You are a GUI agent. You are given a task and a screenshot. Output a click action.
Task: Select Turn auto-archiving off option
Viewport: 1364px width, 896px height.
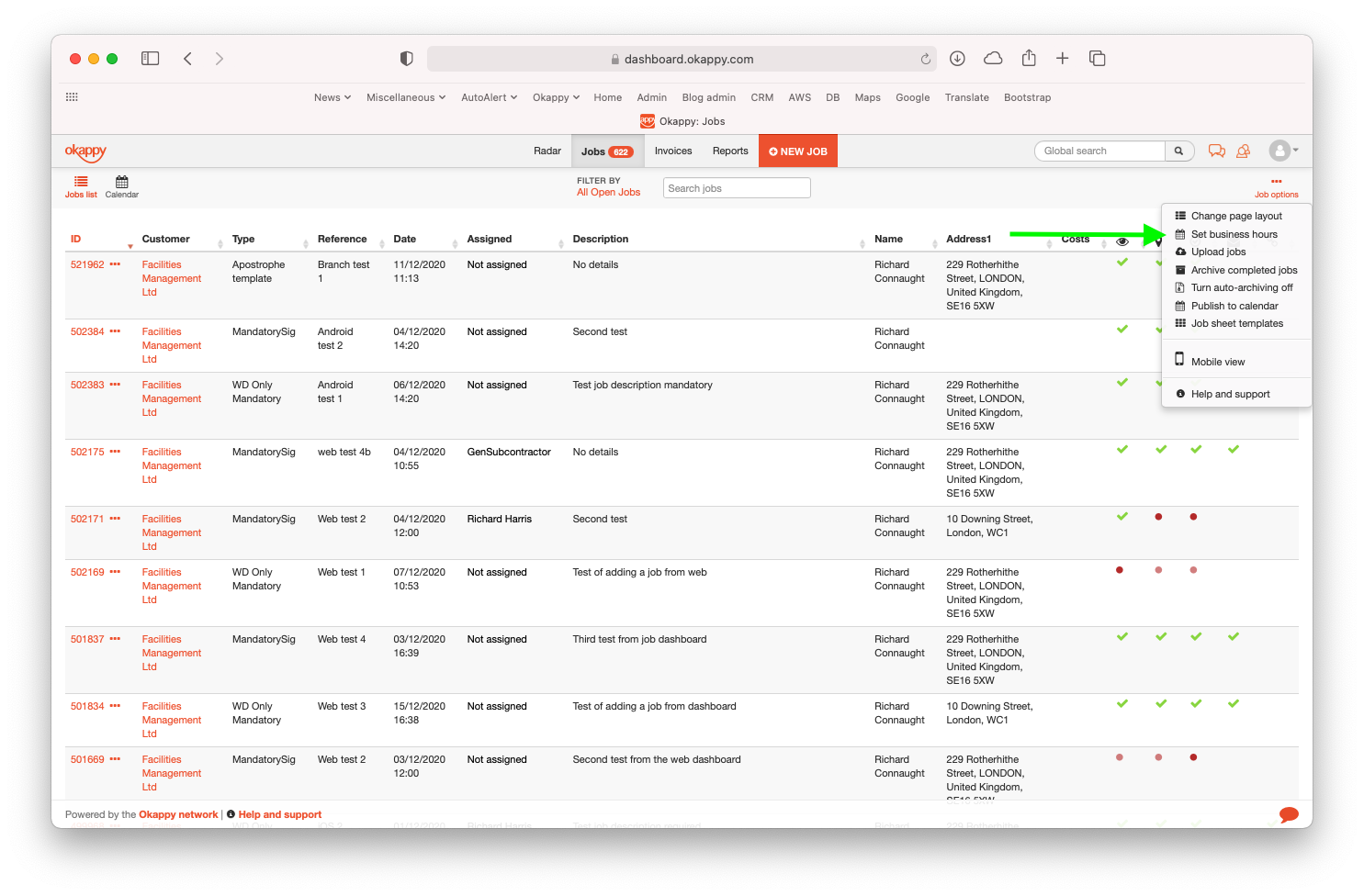point(1241,288)
